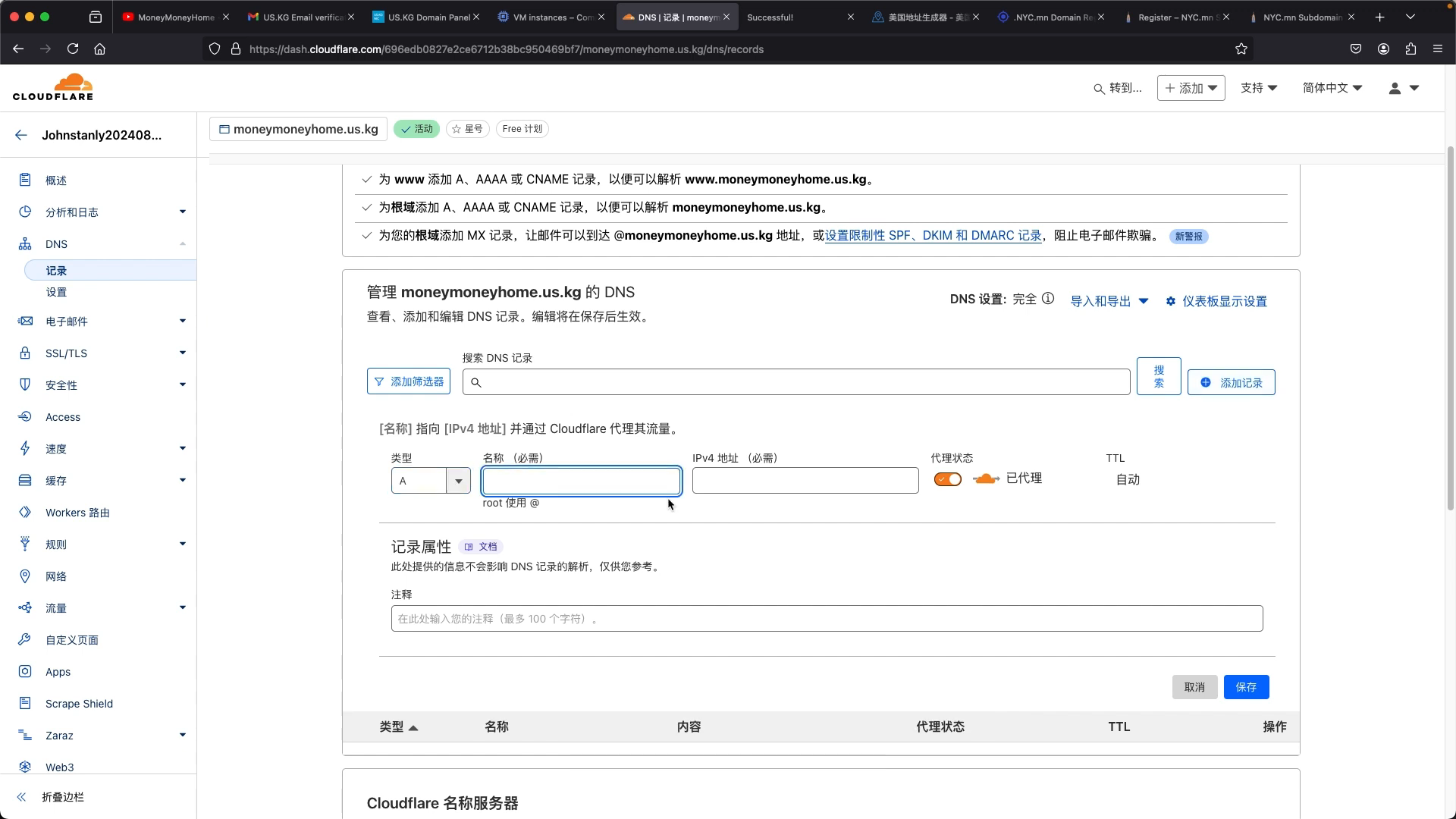Click the 搜索 DNS 记录 search field
1456x819 pixels.
(x=796, y=382)
